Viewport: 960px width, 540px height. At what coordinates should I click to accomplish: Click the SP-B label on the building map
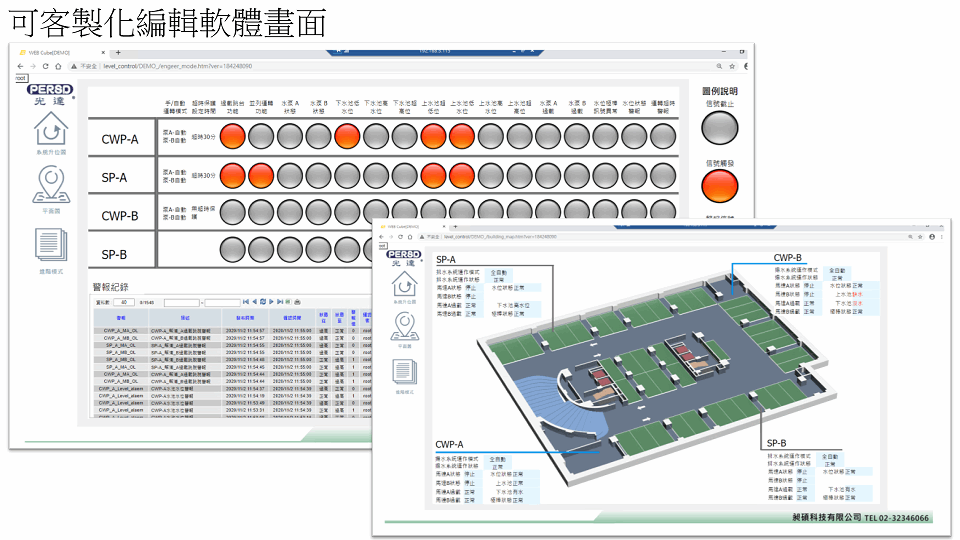click(776, 442)
